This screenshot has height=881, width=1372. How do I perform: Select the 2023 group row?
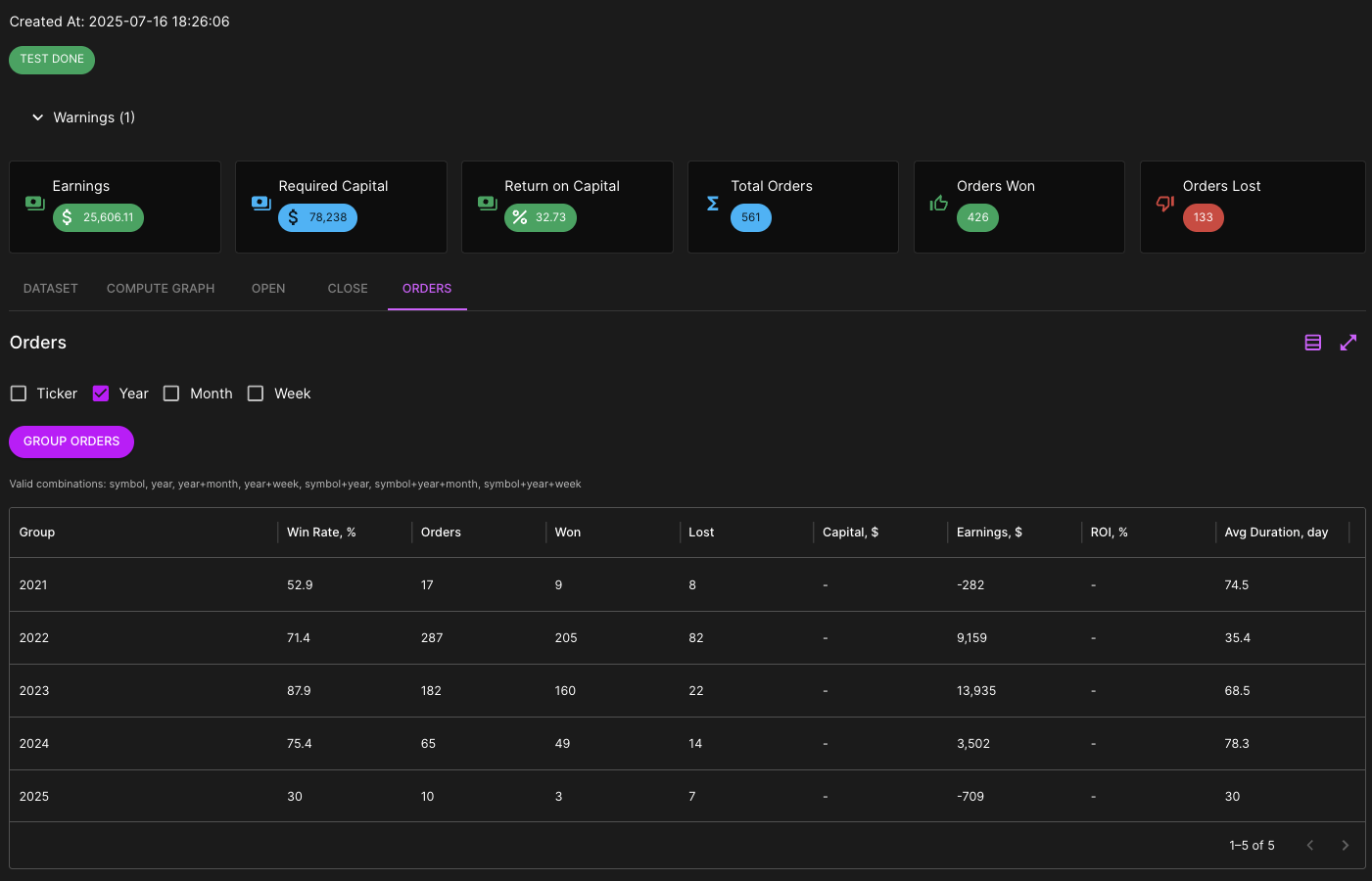click(687, 690)
